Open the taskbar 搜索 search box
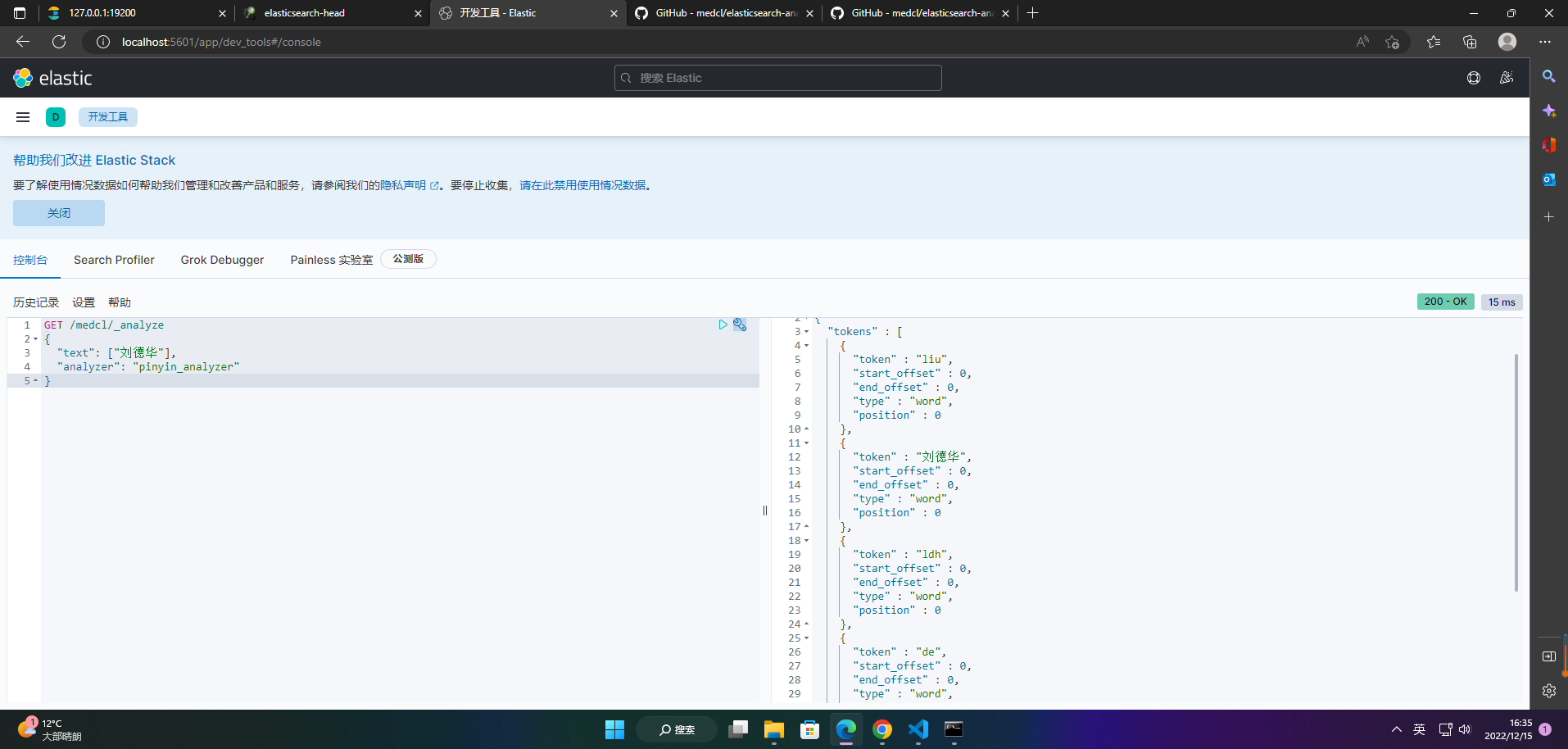This screenshot has width=1568, height=749. (677, 729)
